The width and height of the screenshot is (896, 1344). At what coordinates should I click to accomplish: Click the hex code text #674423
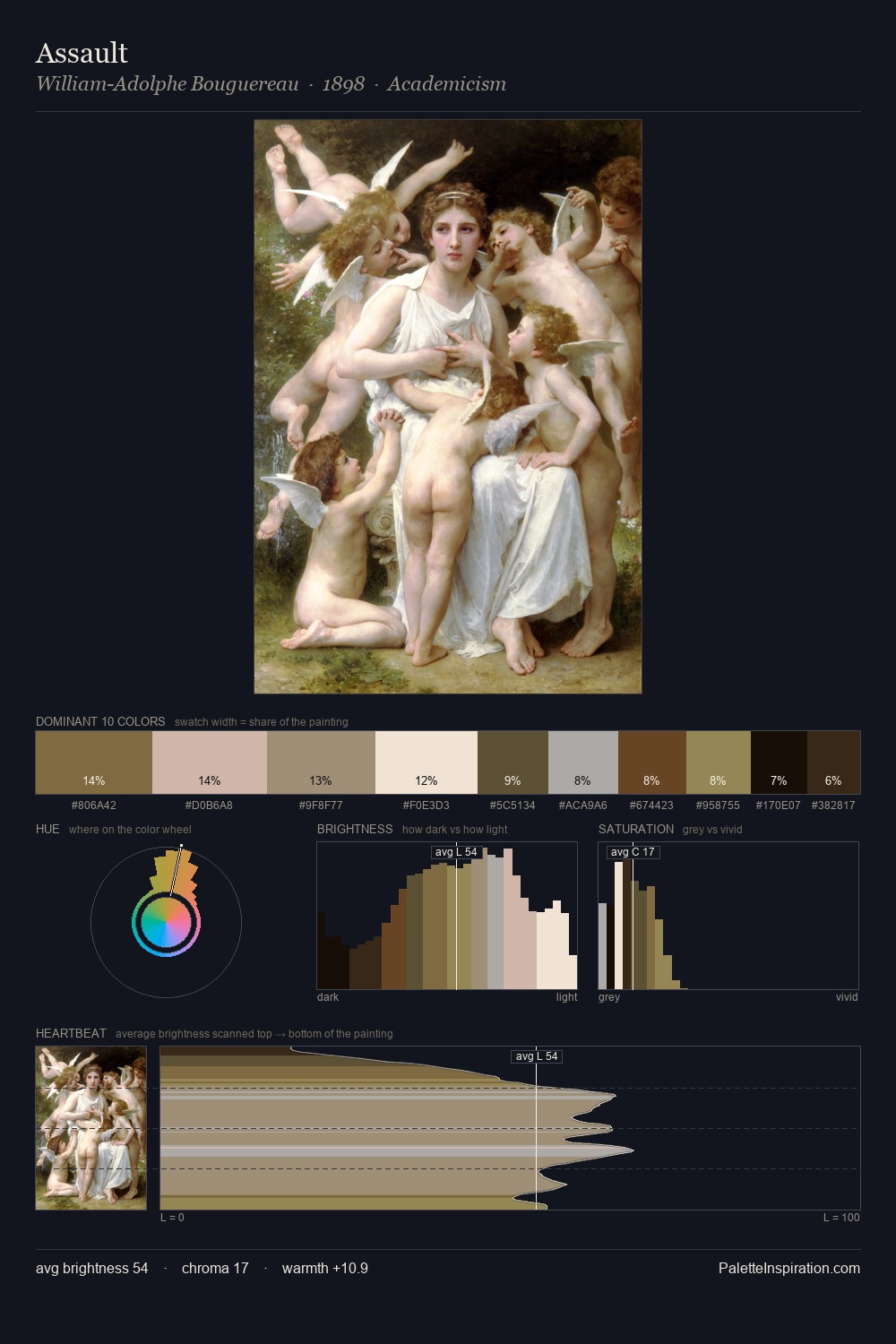(651, 806)
